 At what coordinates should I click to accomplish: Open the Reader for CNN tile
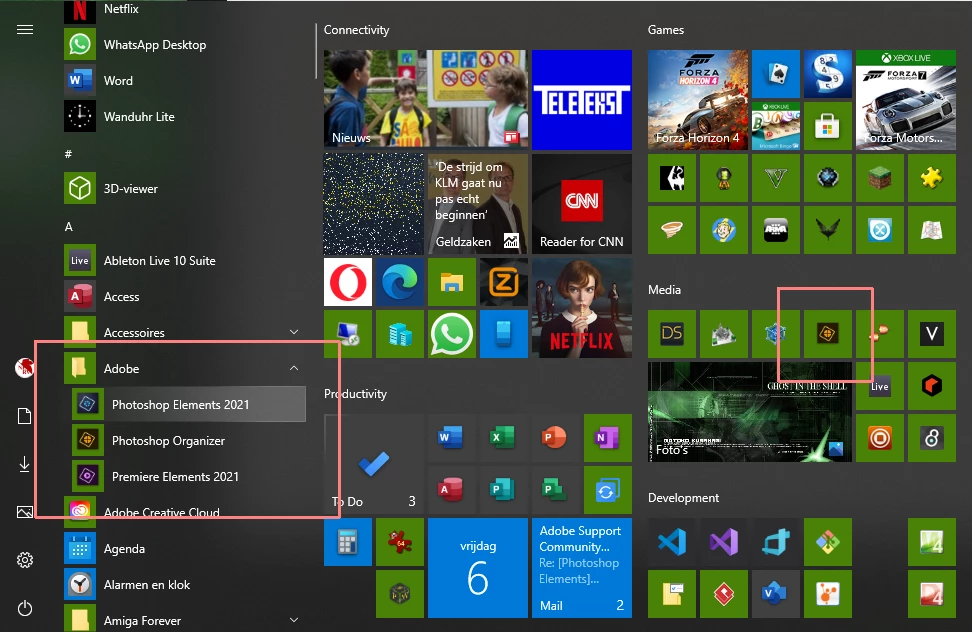[582, 204]
